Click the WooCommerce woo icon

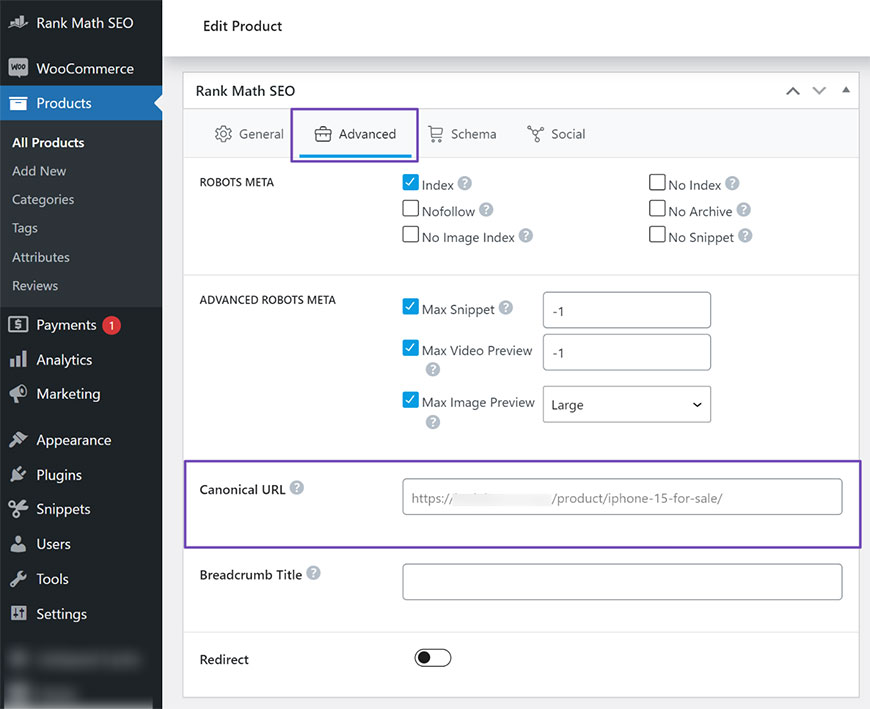18,68
